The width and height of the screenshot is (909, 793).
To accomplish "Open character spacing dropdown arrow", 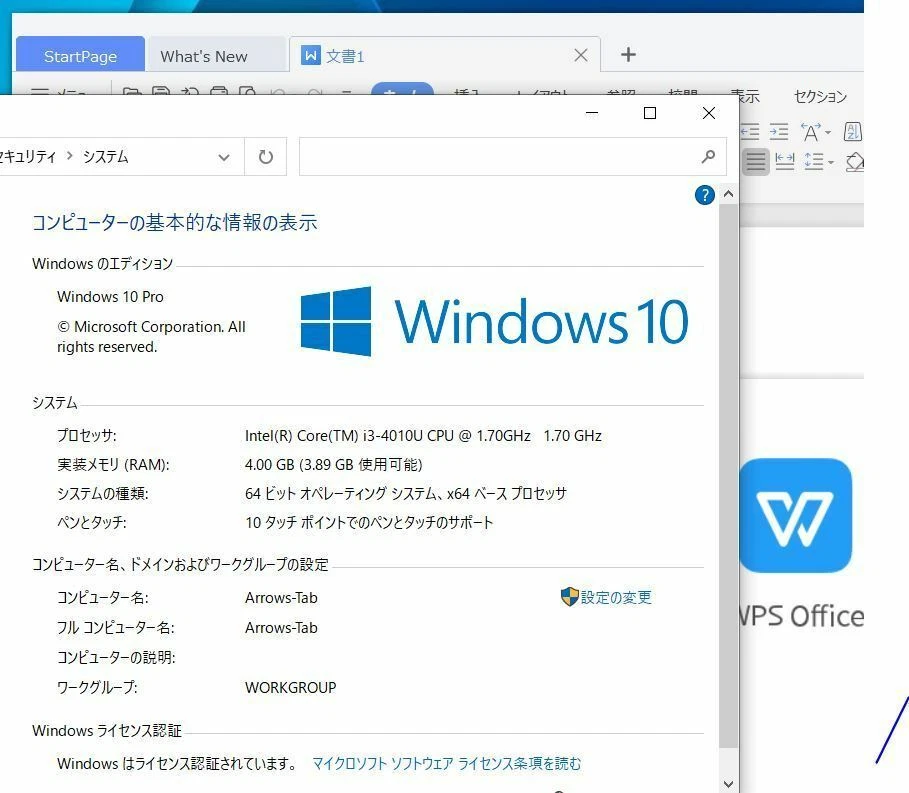I will [x=828, y=133].
